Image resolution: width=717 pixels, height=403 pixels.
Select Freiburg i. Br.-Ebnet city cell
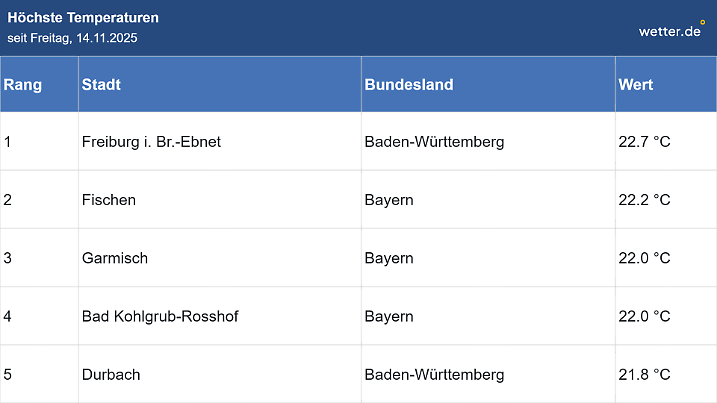(151, 142)
